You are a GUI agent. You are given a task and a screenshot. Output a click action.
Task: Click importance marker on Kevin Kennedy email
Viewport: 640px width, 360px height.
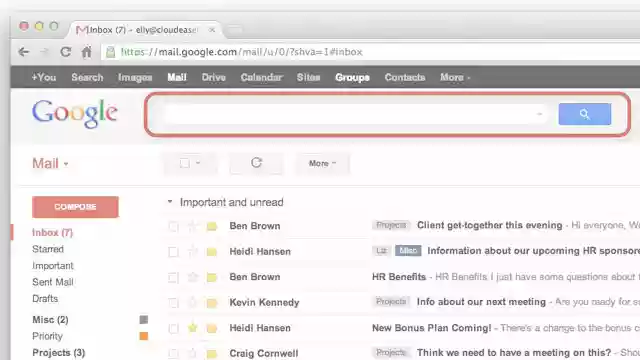click(x=211, y=303)
